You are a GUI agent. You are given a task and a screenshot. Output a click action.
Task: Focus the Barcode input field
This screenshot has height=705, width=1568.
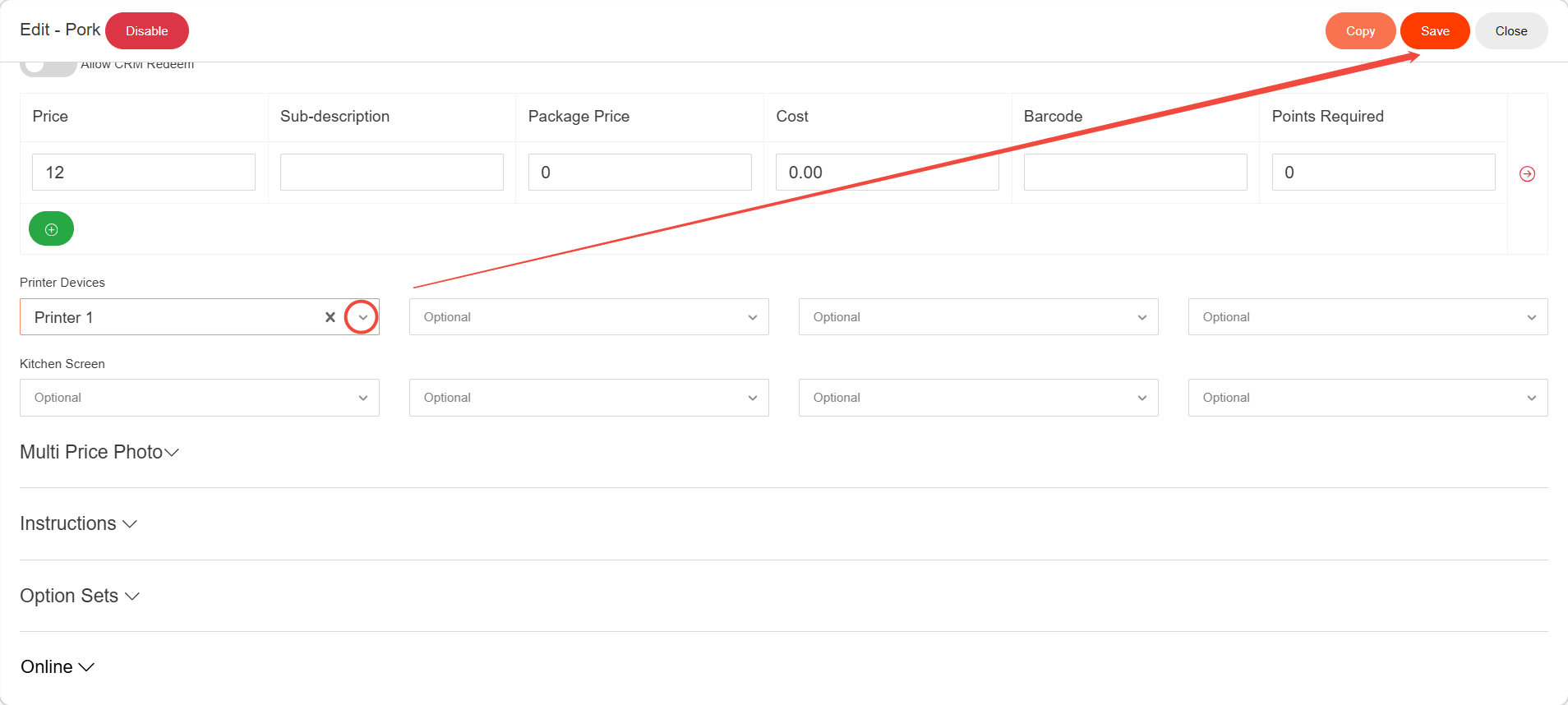[x=1135, y=173]
